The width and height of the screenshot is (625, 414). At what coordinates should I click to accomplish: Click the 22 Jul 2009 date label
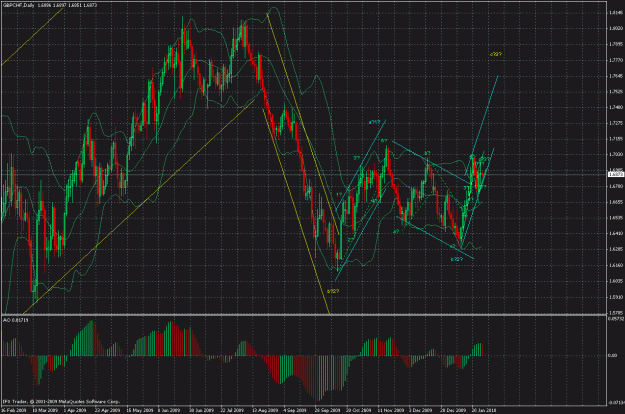point(232,410)
